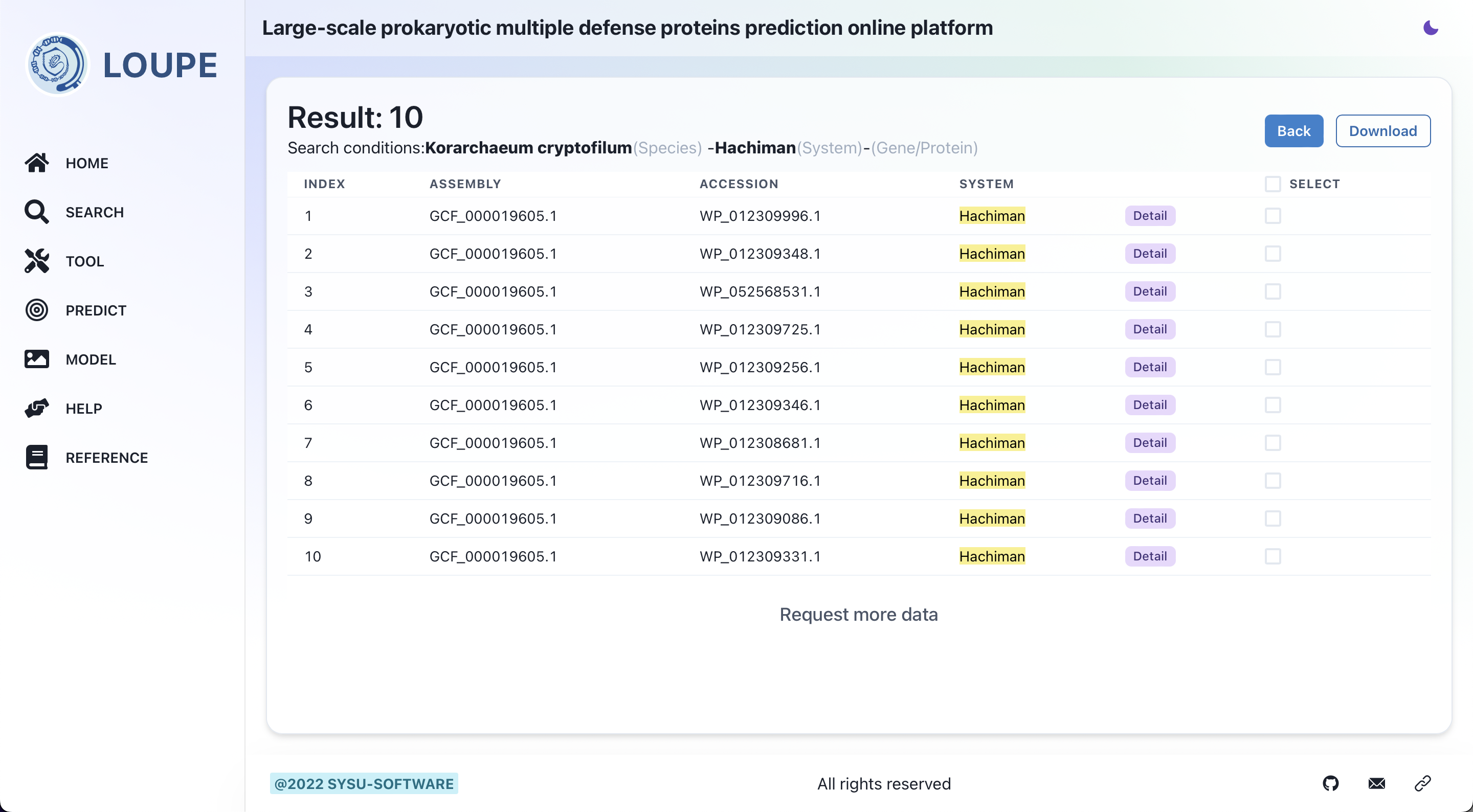The width and height of the screenshot is (1473, 812).
Task: Click the ACCESSION column header
Action: (739, 184)
